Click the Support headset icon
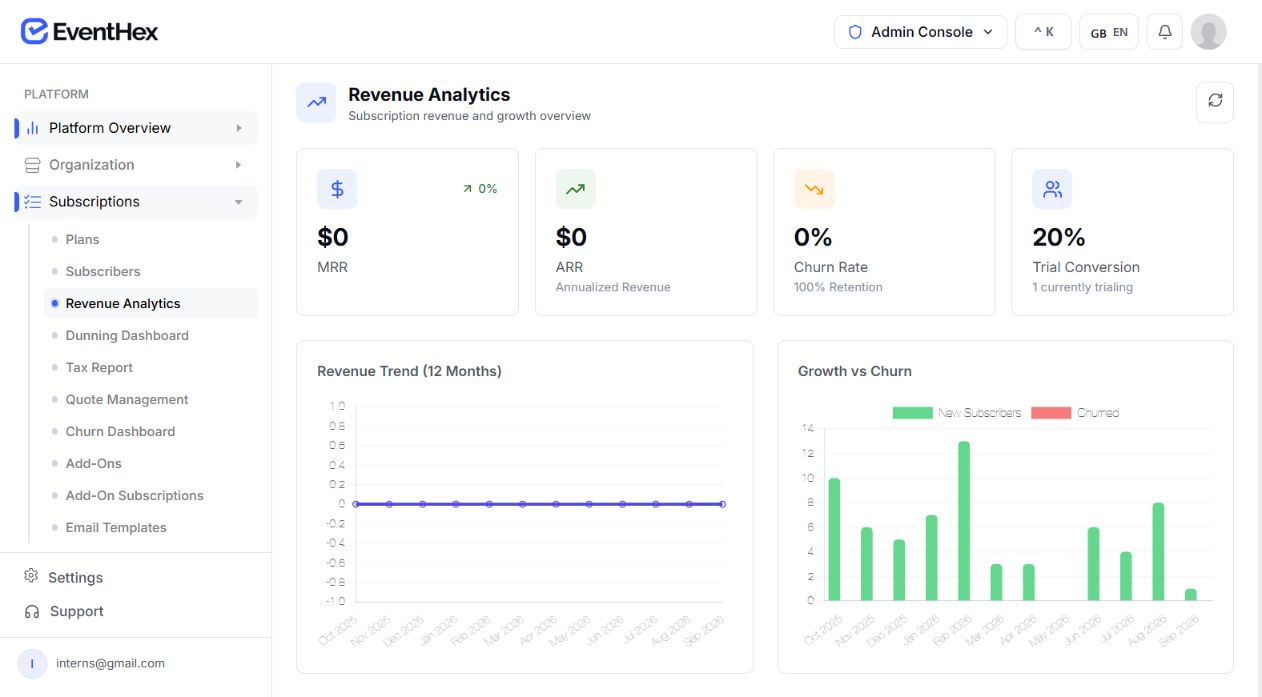Viewport: 1262px width, 697px height. (x=31, y=611)
